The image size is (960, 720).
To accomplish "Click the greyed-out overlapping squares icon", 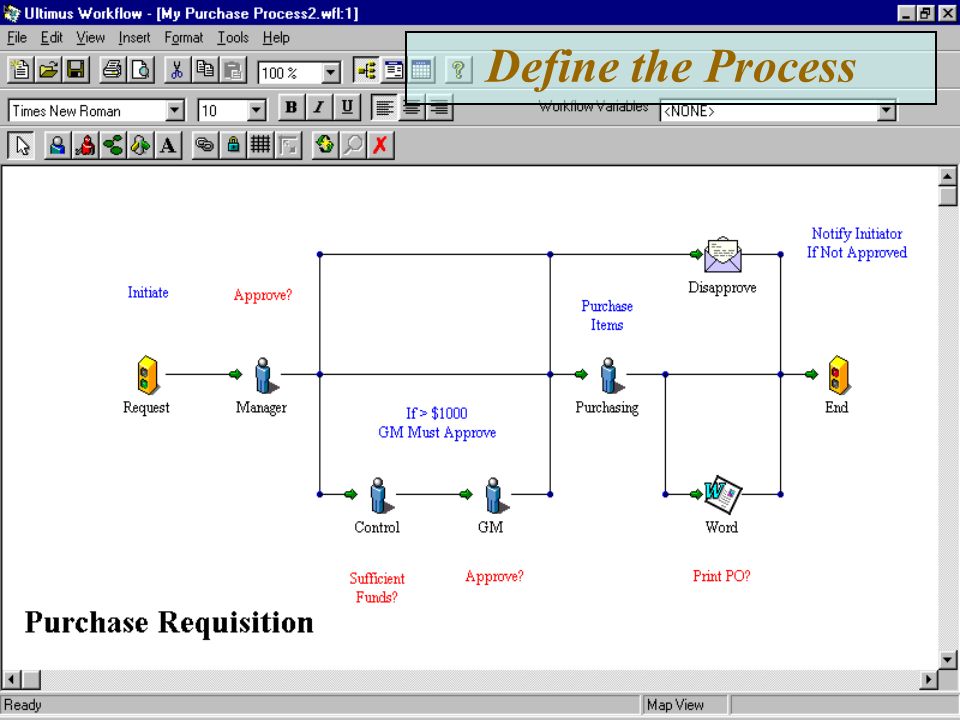I will (x=288, y=146).
